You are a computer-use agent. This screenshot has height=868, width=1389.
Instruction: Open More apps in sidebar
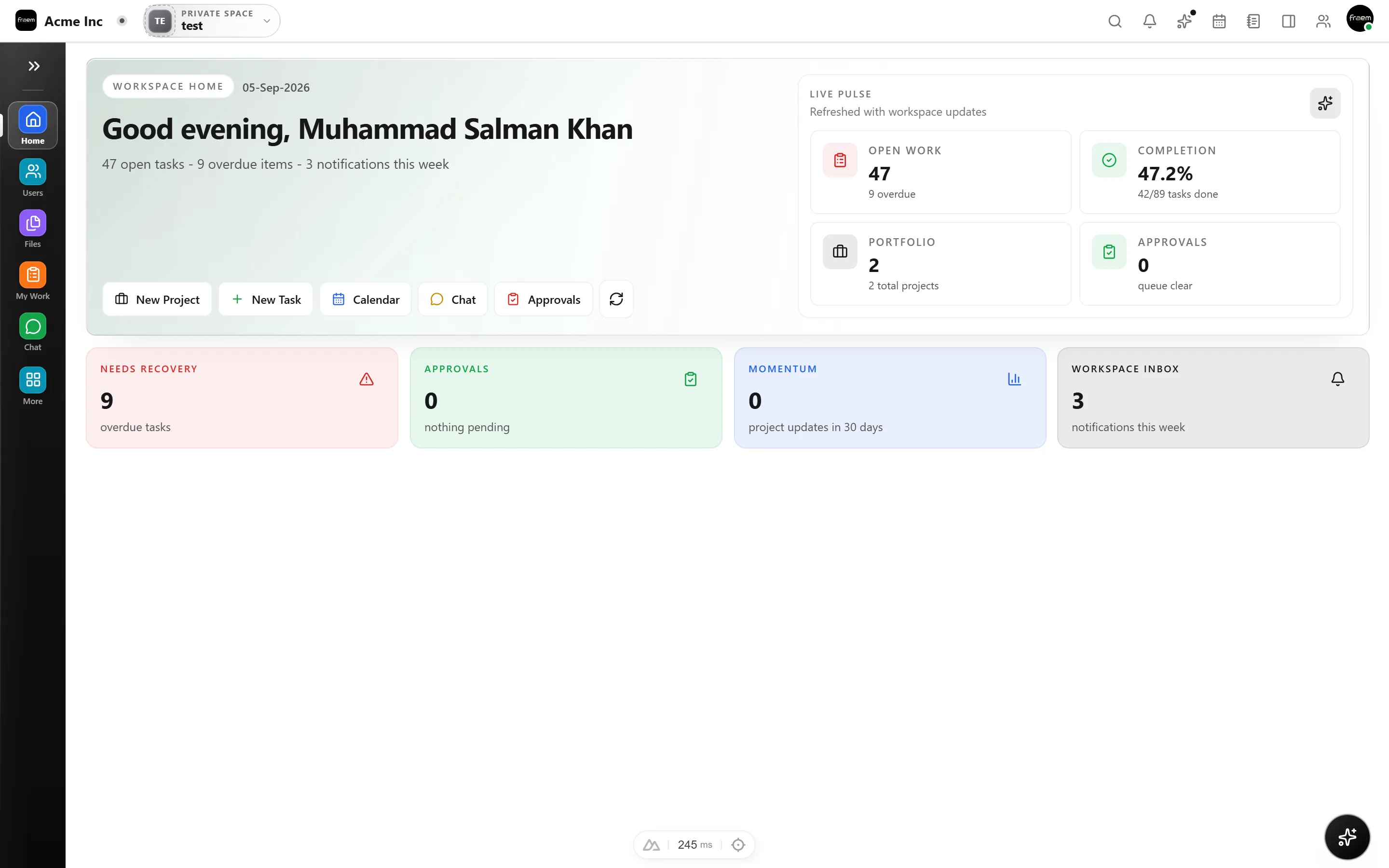point(33,386)
